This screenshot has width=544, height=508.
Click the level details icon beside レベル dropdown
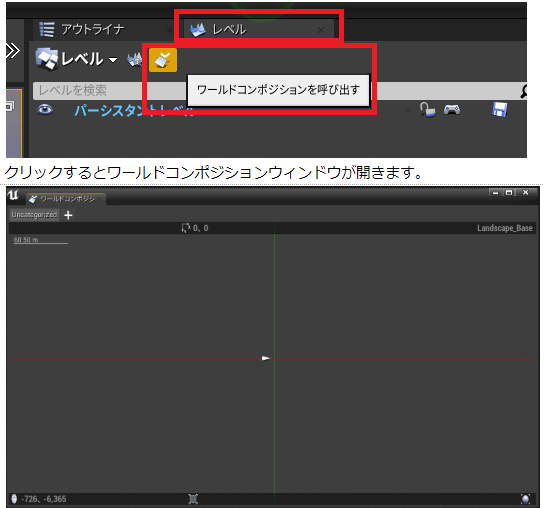pos(135,60)
